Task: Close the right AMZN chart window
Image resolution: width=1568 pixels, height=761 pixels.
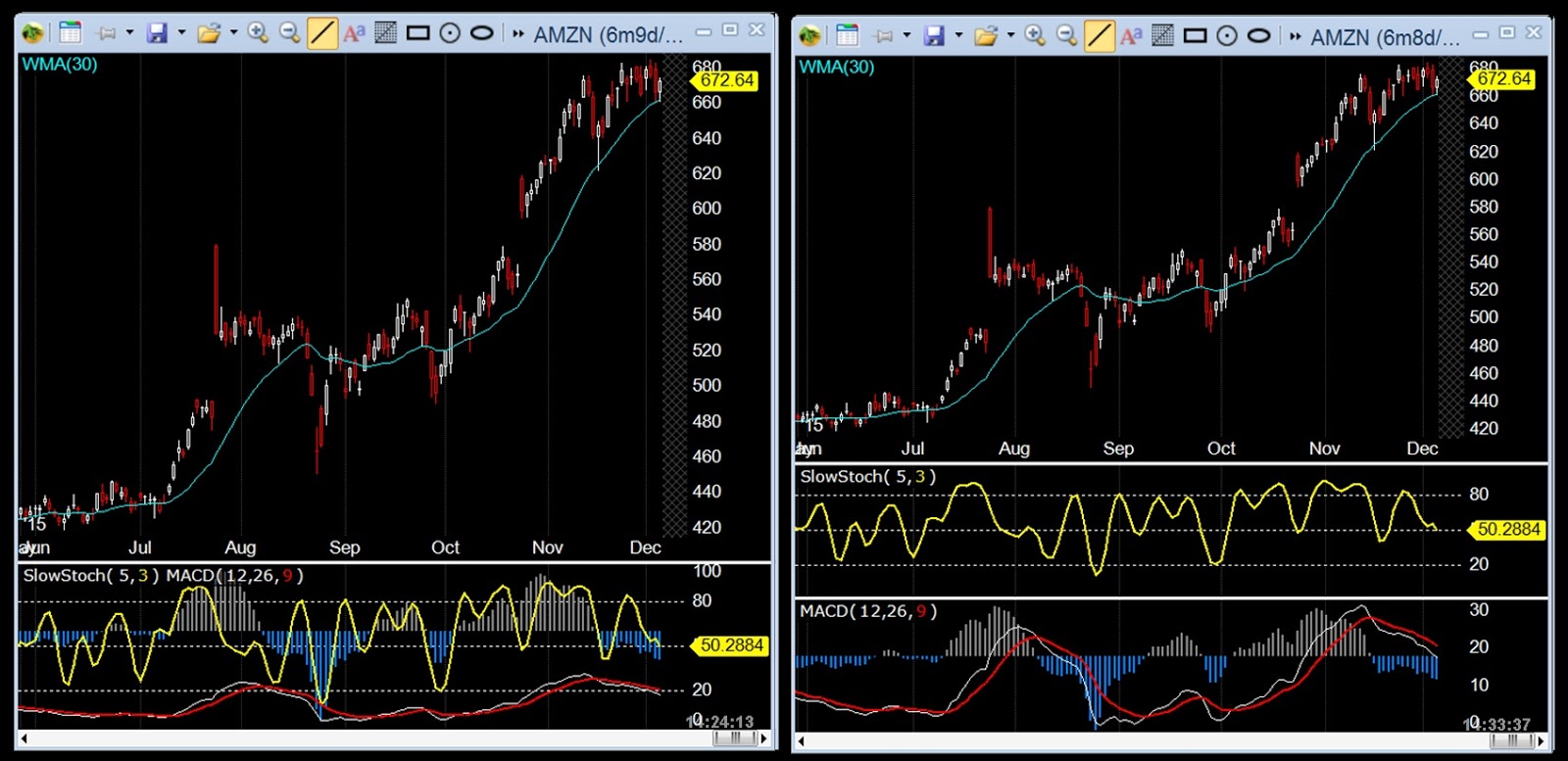Action: (1534, 33)
